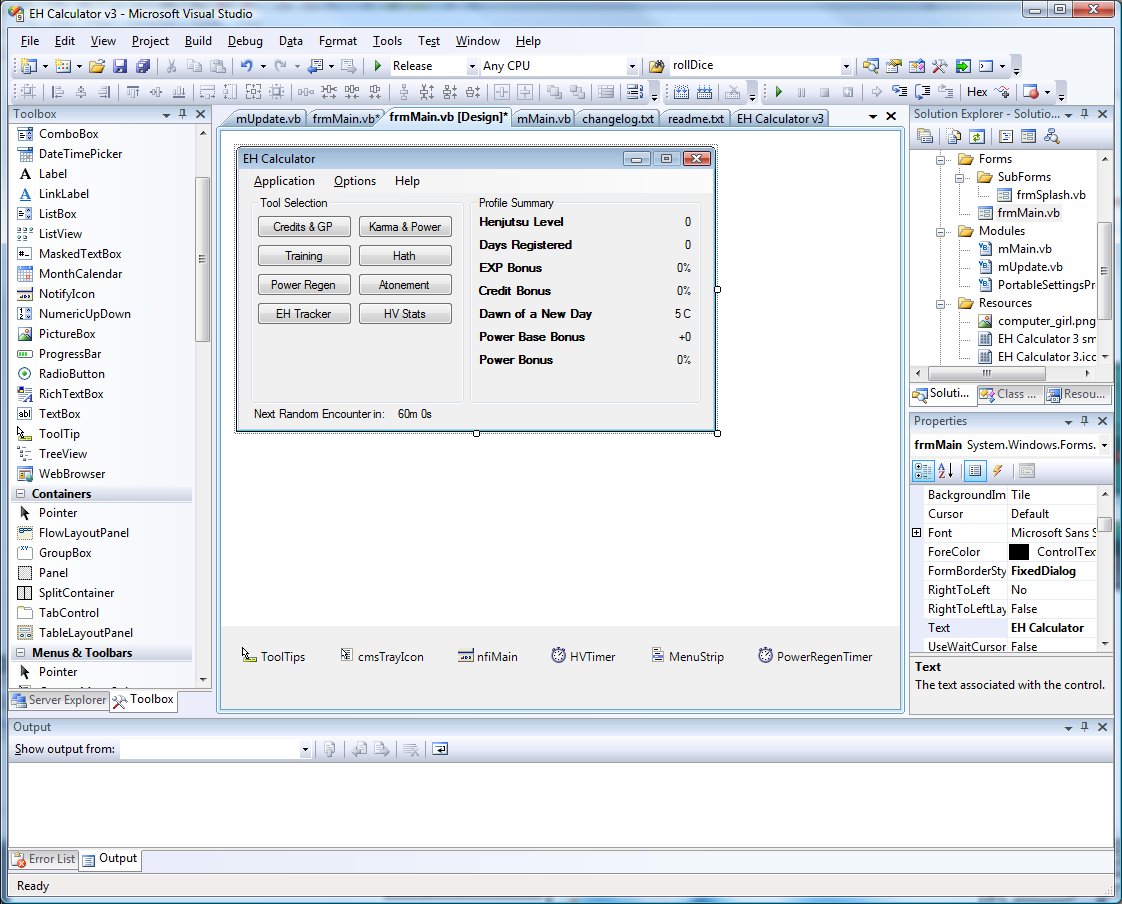Toggle Hex display mode in the debug toolbar
The image size is (1122, 904).
(x=977, y=92)
